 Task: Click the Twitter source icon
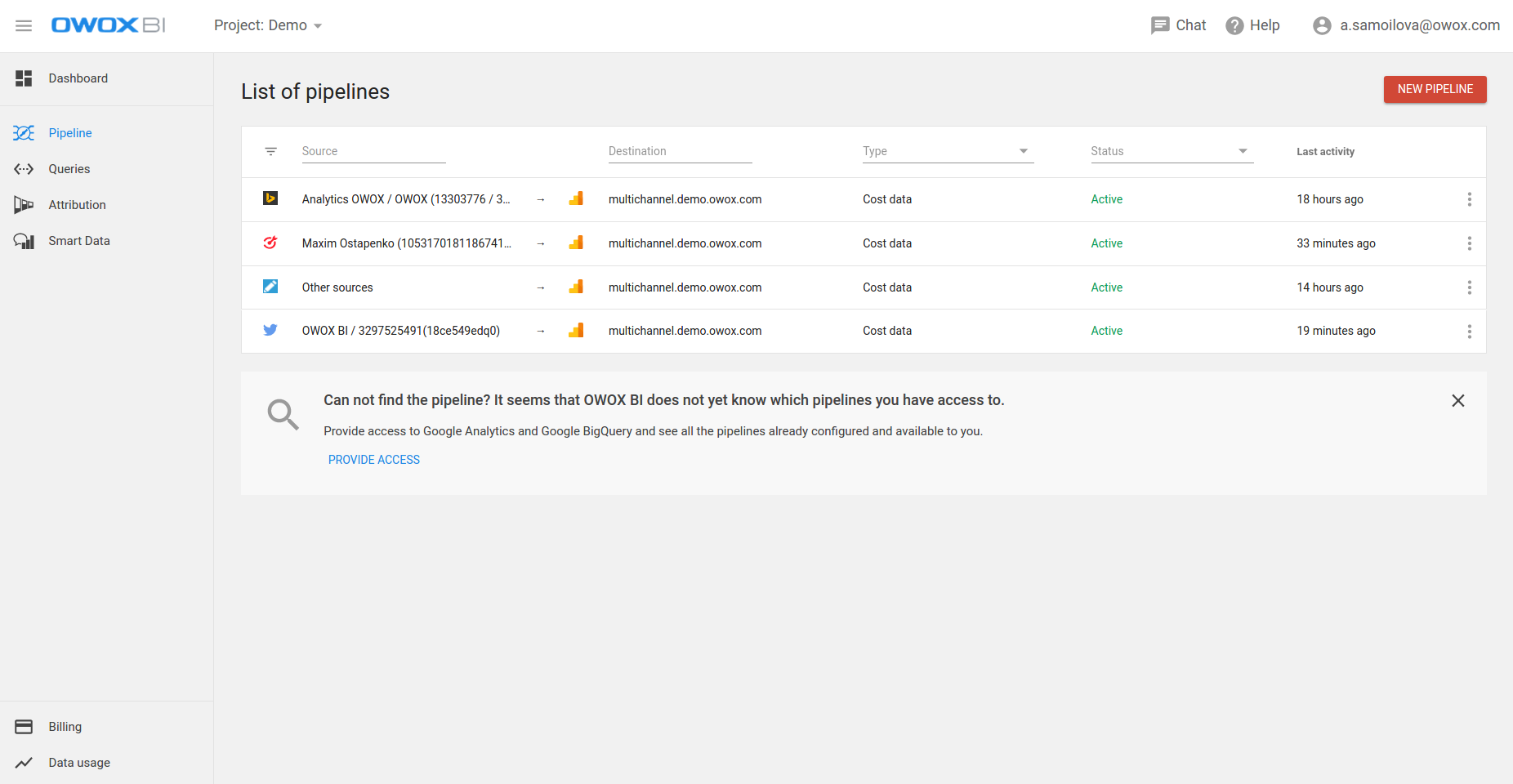click(x=270, y=330)
